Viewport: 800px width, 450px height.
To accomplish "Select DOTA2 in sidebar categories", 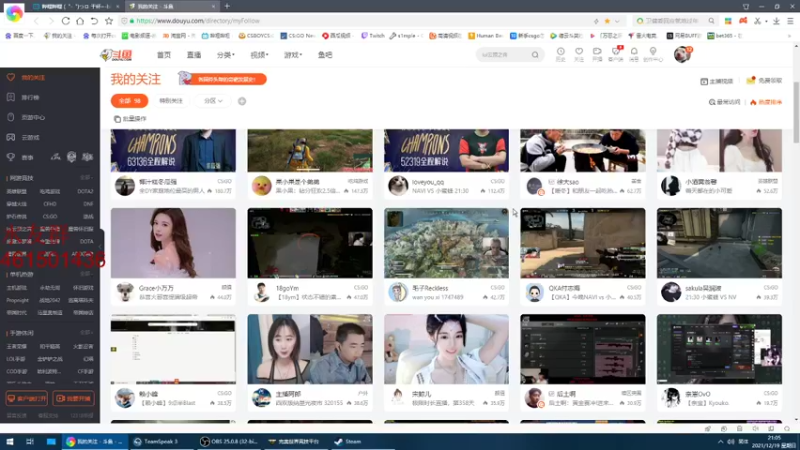I will (x=85, y=191).
